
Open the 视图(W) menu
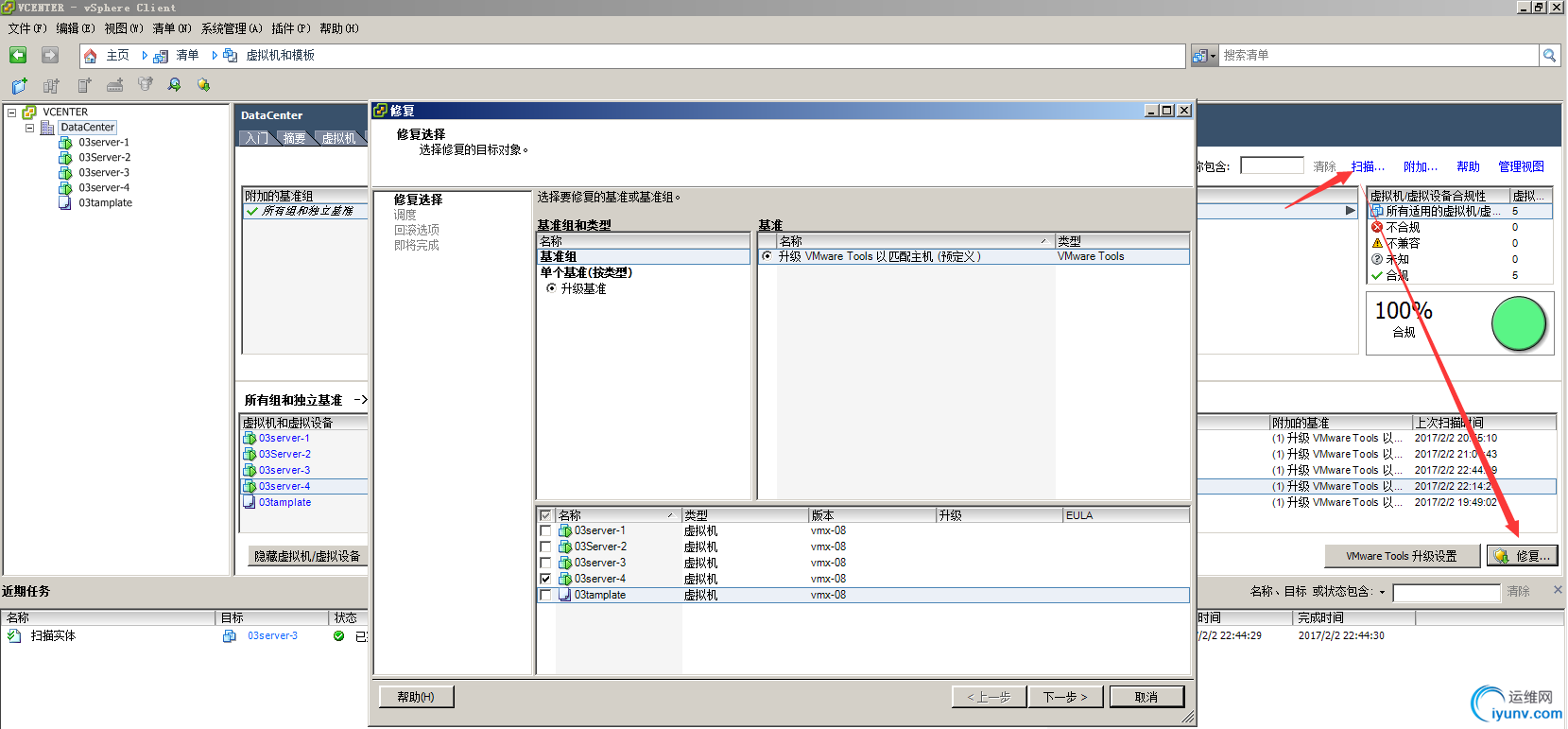[124, 29]
